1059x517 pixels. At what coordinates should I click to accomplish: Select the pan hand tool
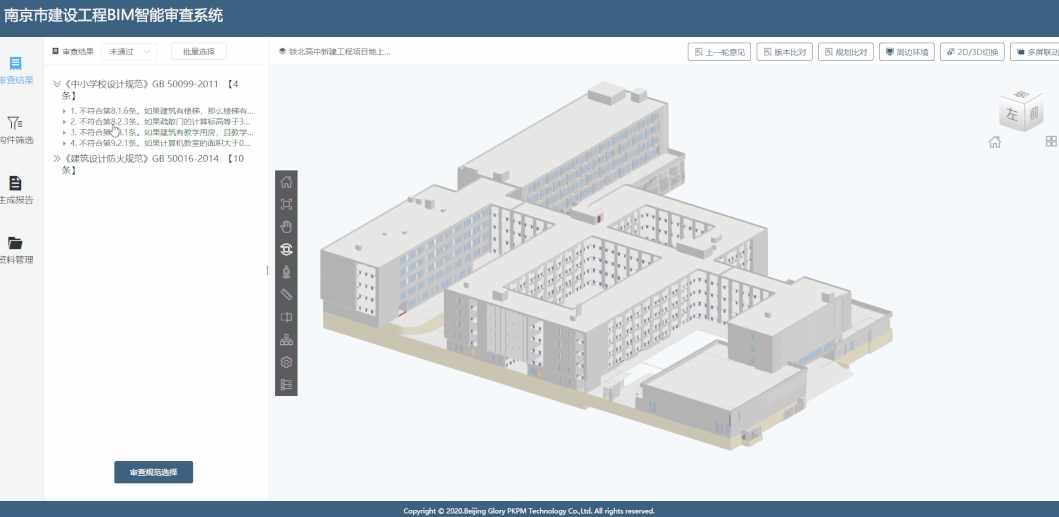coord(286,227)
